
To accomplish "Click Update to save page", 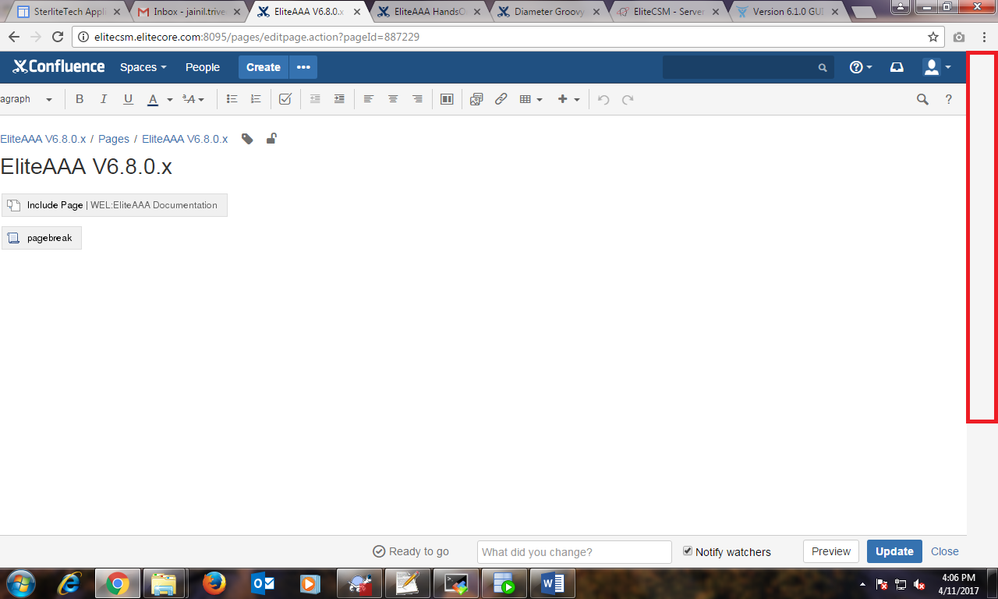I will point(894,551).
